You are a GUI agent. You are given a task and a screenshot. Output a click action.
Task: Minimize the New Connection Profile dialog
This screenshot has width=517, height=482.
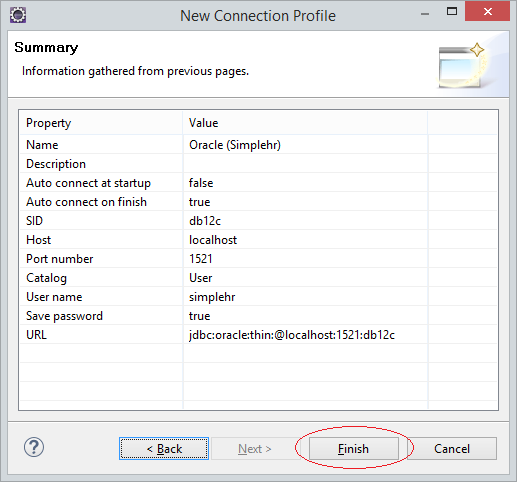pos(425,14)
